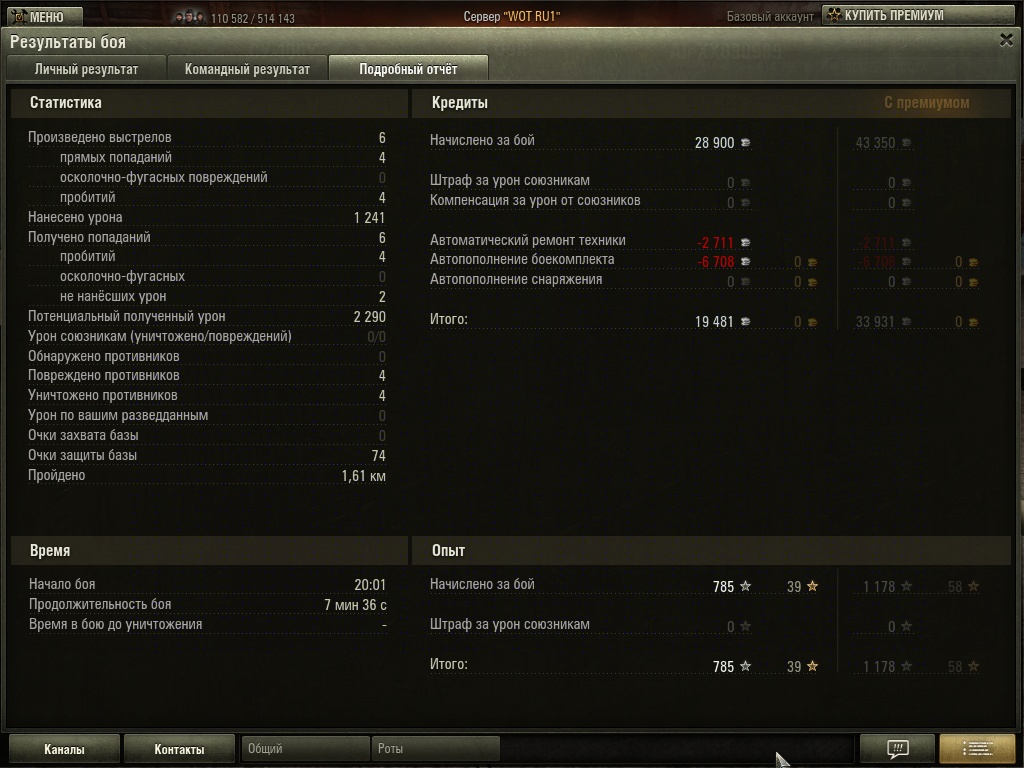Click the Очки захвата базы row
This screenshot has width=1024, height=768.
pos(206,436)
